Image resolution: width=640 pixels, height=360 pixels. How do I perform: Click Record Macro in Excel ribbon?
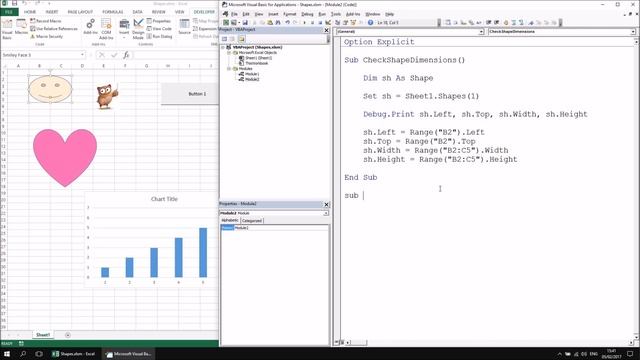[x=46, y=21]
